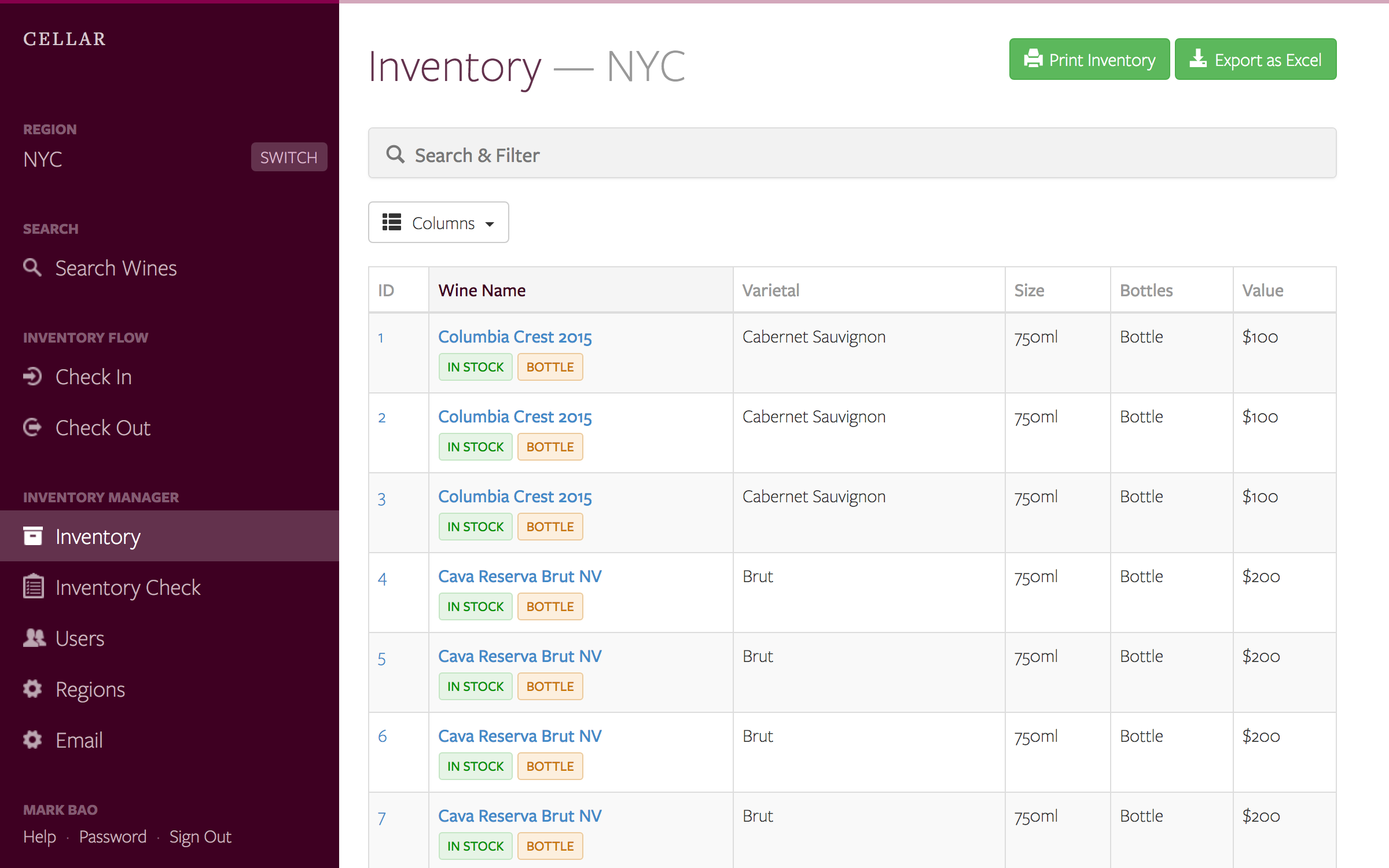The image size is (1389, 868).
Task: Click the Print Inventory button
Action: tap(1089, 59)
